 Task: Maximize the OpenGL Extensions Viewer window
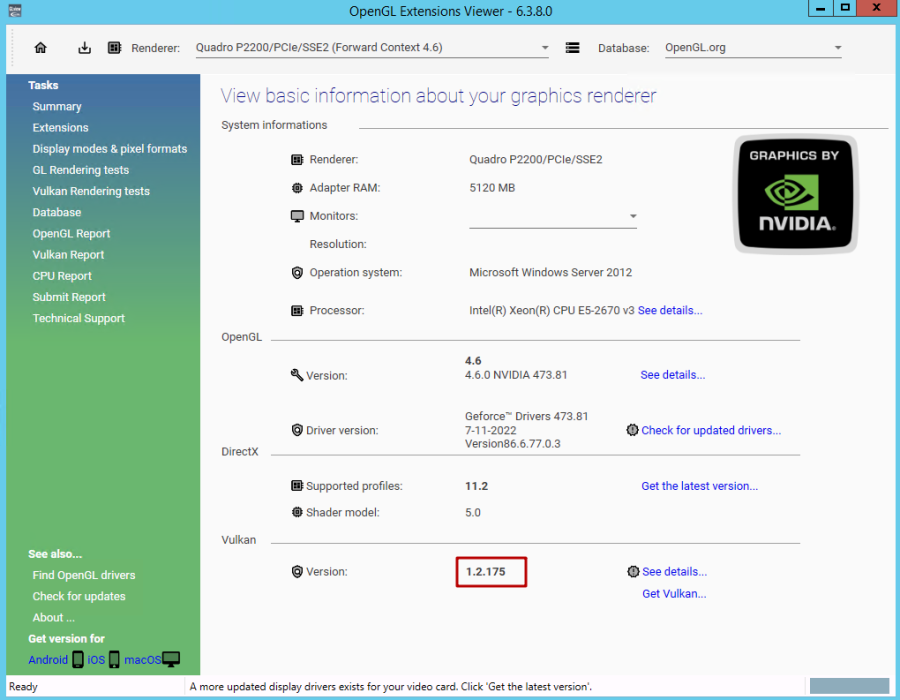click(x=845, y=8)
